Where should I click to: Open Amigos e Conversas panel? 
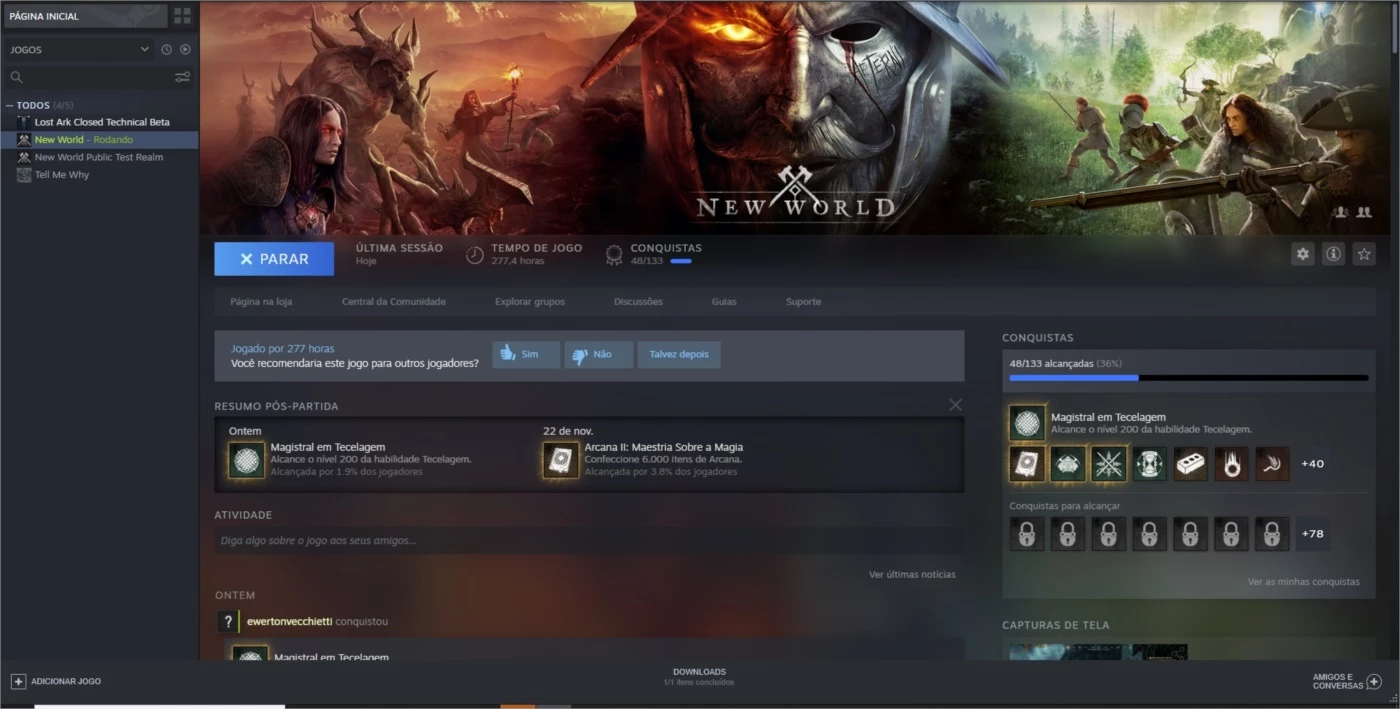1347,681
